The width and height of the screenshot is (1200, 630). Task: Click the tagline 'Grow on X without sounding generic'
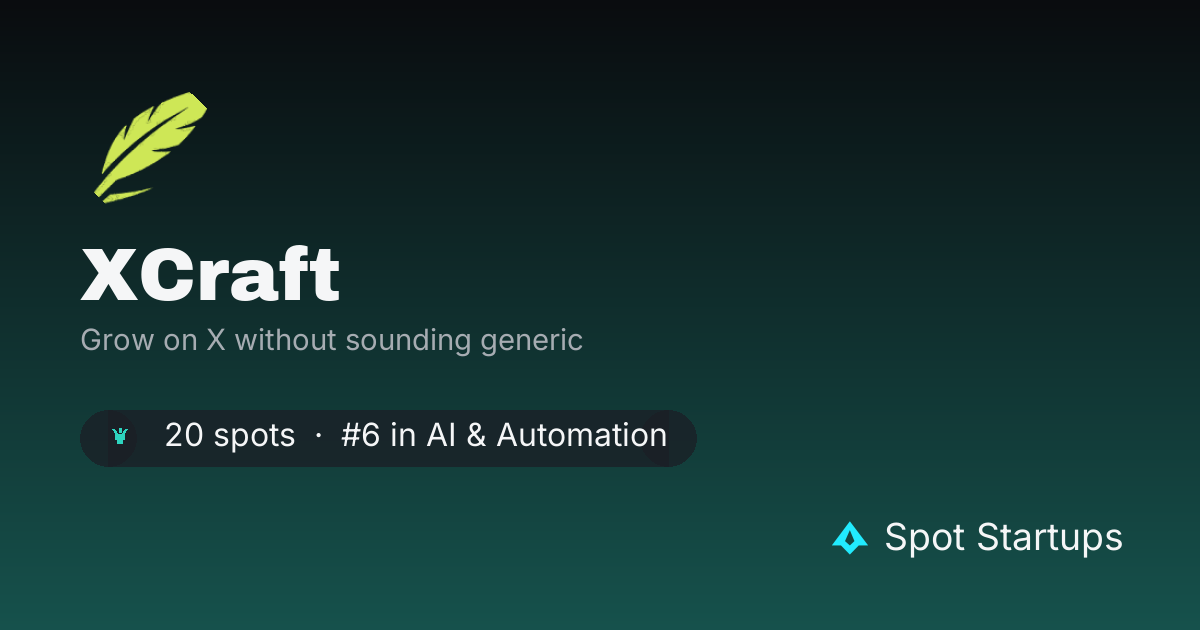(x=331, y=340)
